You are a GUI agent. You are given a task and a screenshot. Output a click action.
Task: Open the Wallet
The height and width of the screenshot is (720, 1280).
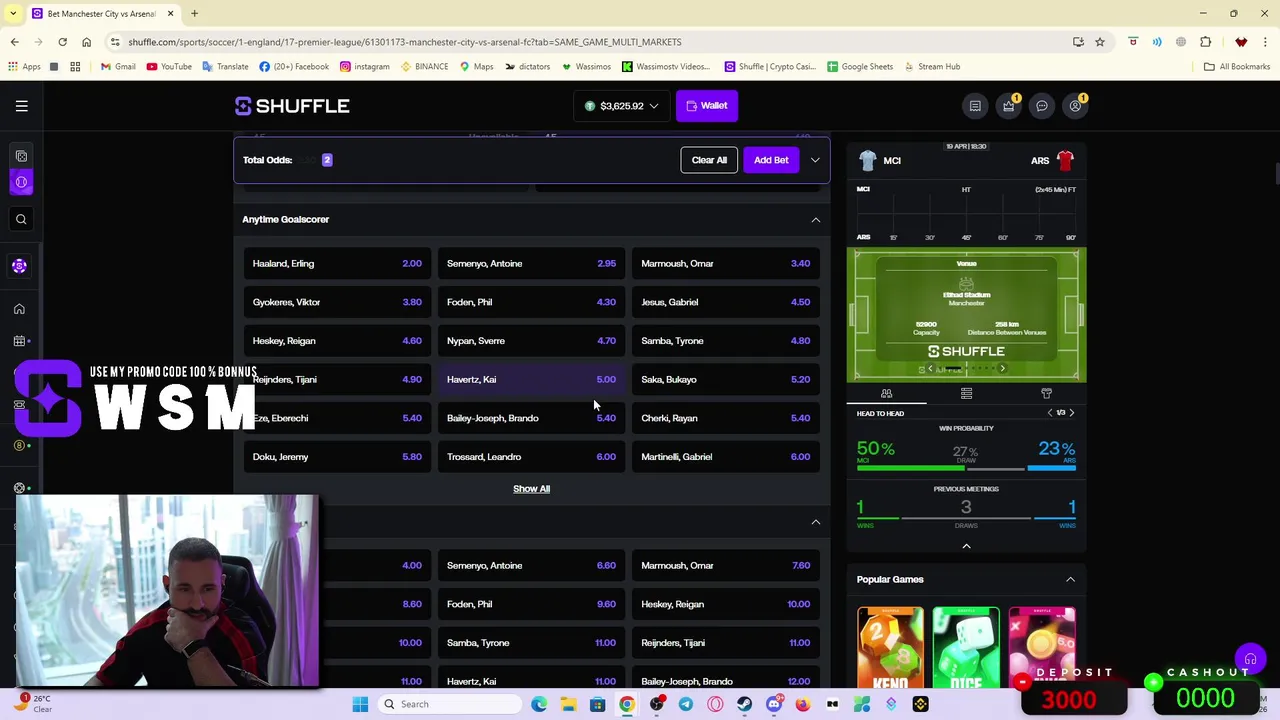click(x=707, y=106)
